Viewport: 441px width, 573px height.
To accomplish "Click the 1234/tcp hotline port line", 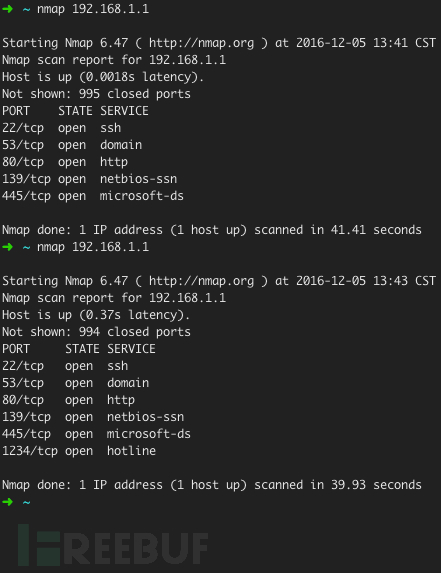I will 79,451.
